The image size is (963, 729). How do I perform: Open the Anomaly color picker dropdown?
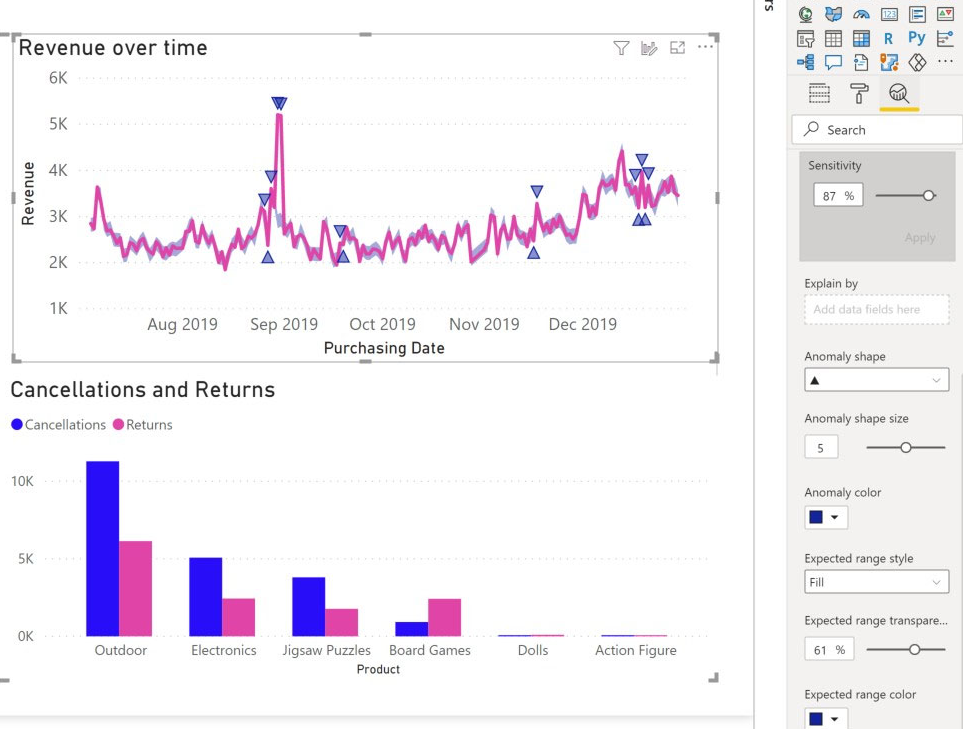[826, 517]
